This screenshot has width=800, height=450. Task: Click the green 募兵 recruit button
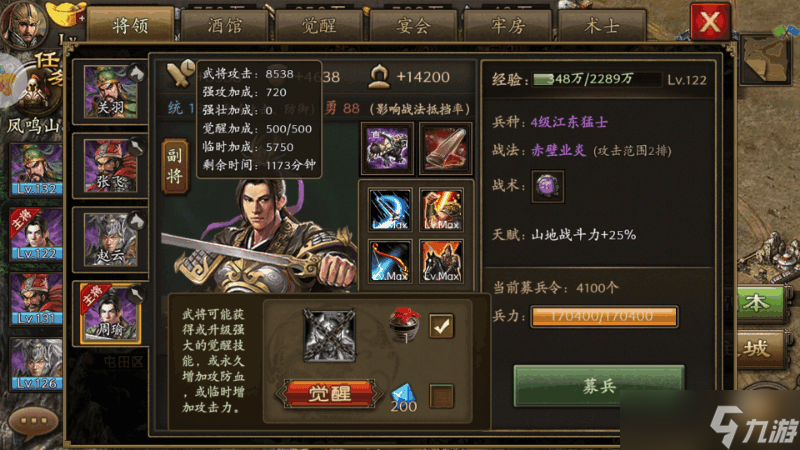pyautogui.click(x=598, y=386)
